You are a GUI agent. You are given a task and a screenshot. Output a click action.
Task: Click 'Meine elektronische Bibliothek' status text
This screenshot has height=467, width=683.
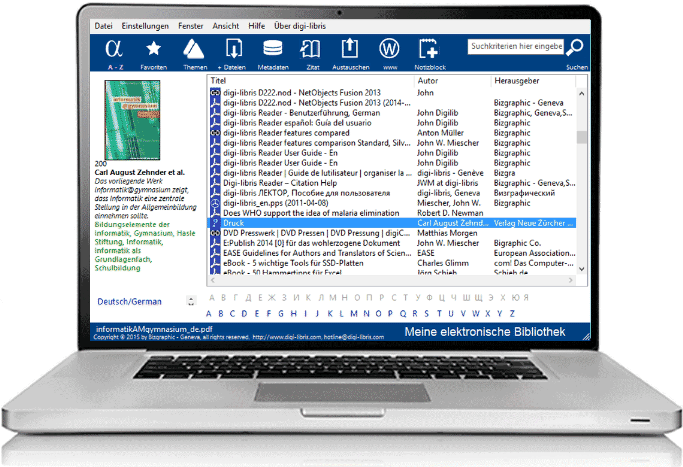click(485, 332)
